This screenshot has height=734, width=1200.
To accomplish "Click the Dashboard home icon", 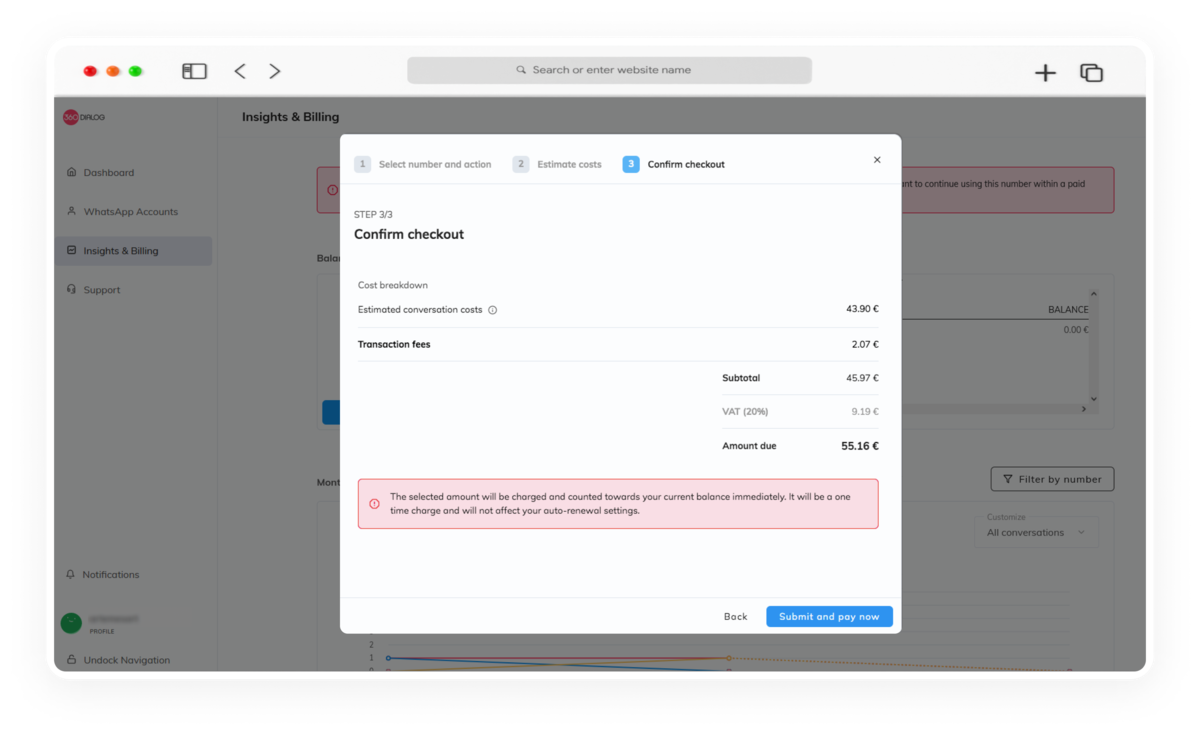I will [x=71, y=172].
